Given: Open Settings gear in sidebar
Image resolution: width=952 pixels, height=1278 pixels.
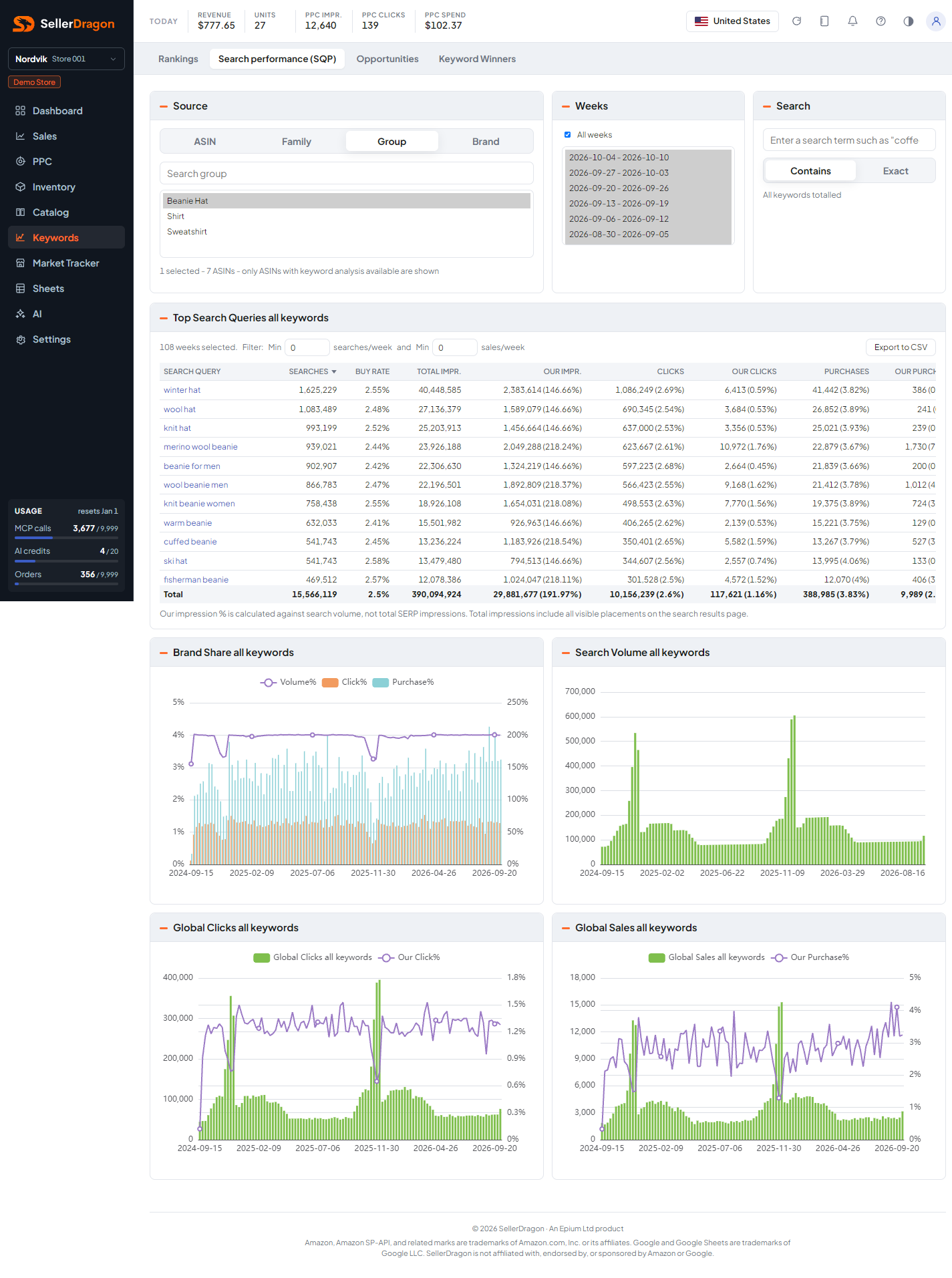Looking at the screenshot, I should pos(21,339).
